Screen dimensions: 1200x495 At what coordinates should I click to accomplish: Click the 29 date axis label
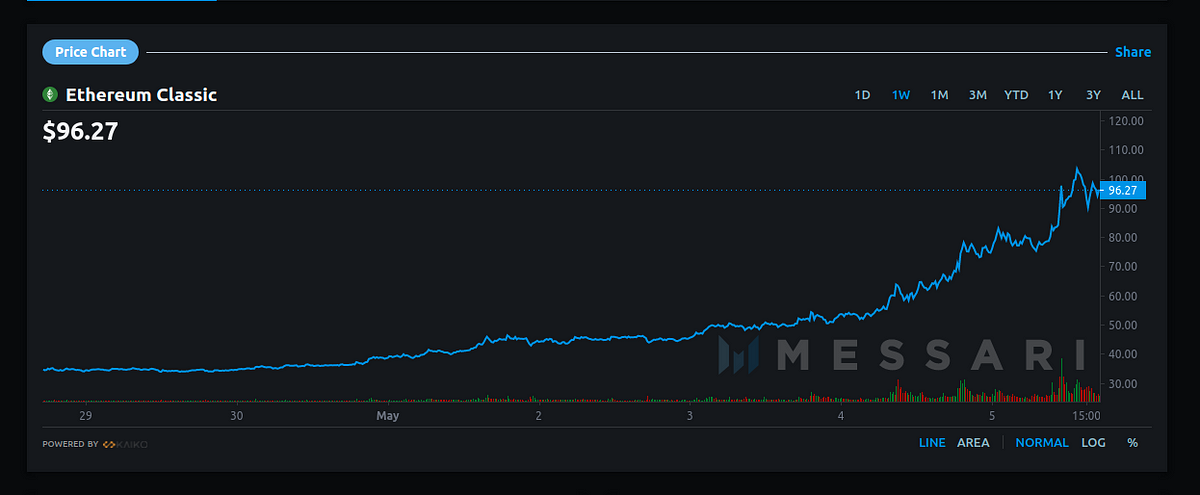[x=85, y=415]
